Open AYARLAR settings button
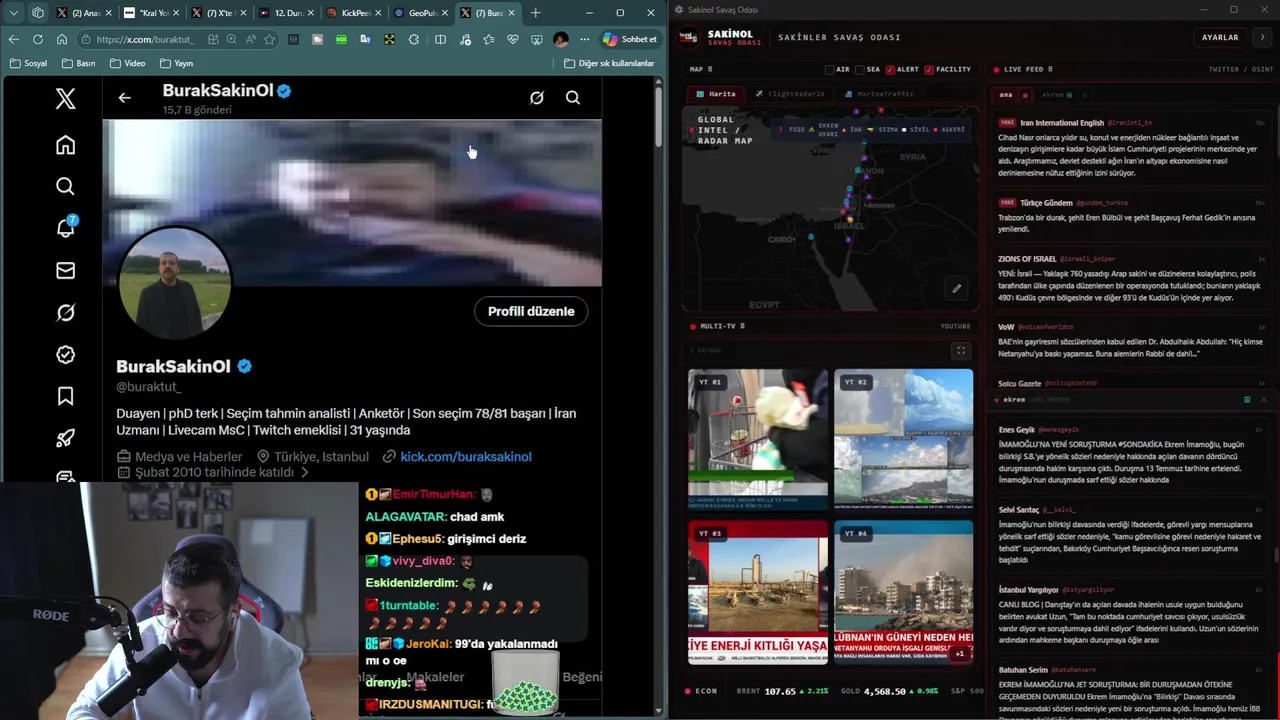This screenshot has width=1280, height=720. click(x=1220, y=37)
